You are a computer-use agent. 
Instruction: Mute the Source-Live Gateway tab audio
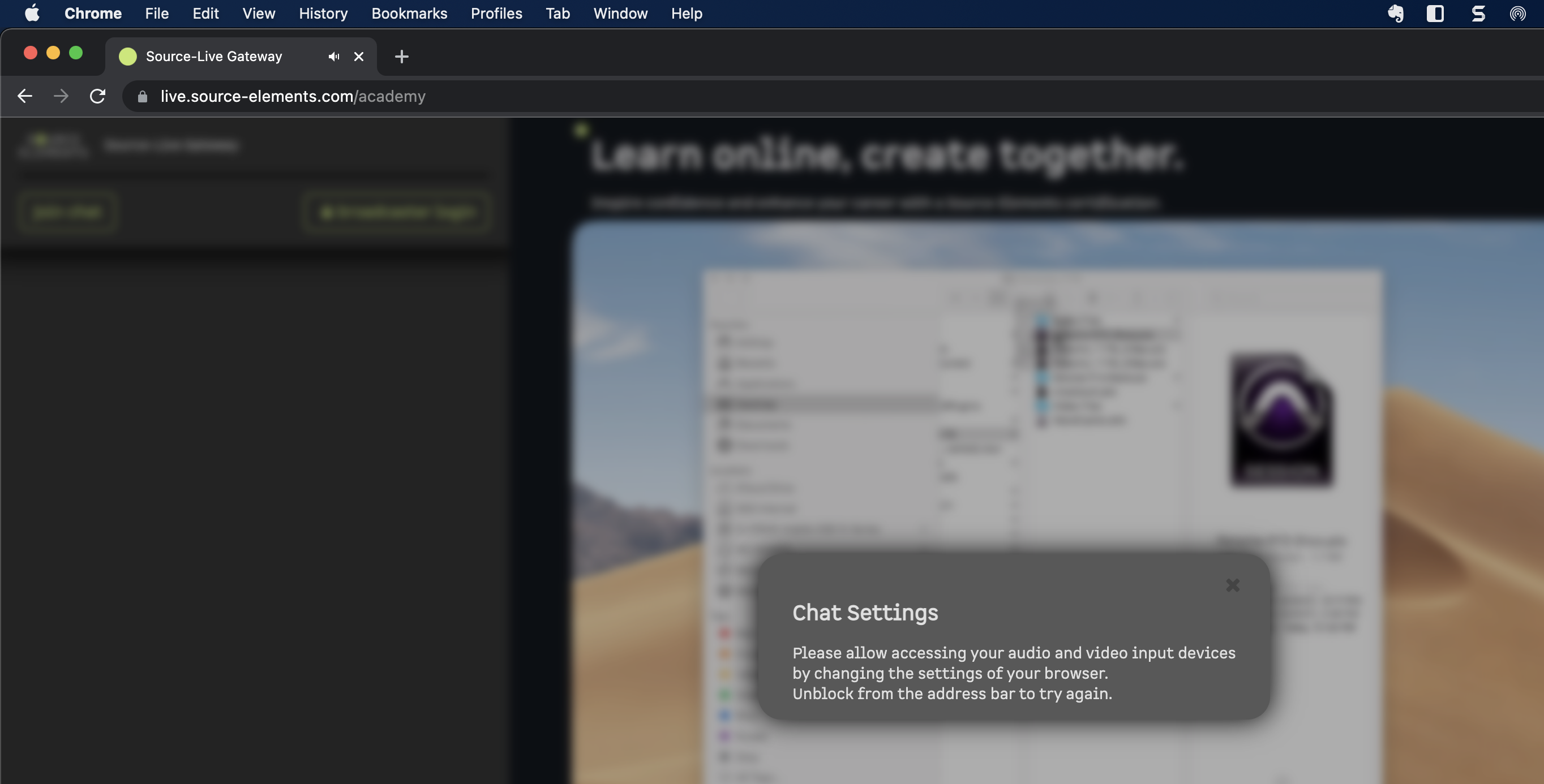334,57
